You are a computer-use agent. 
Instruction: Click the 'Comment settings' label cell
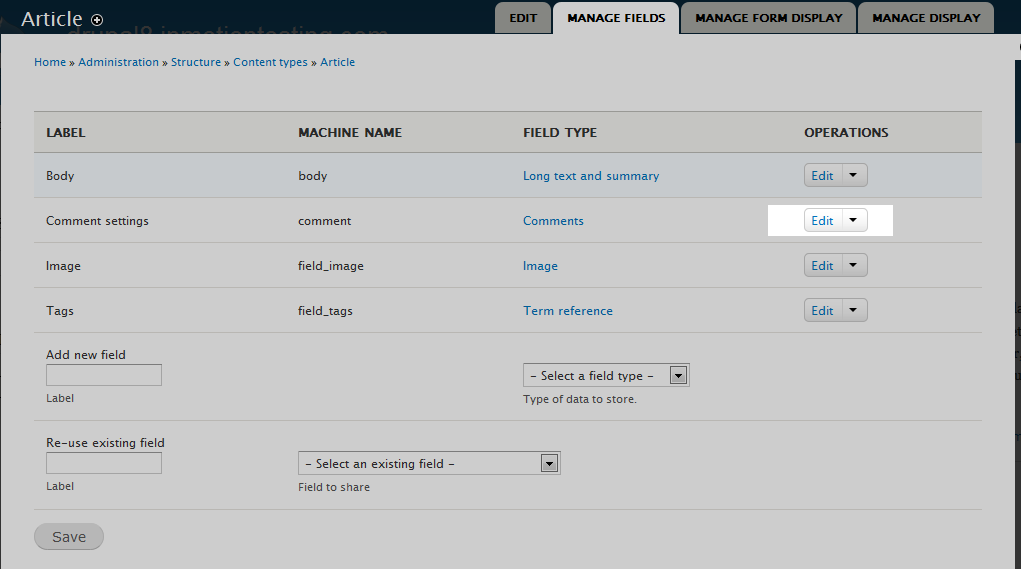click(x=97, y=221)
